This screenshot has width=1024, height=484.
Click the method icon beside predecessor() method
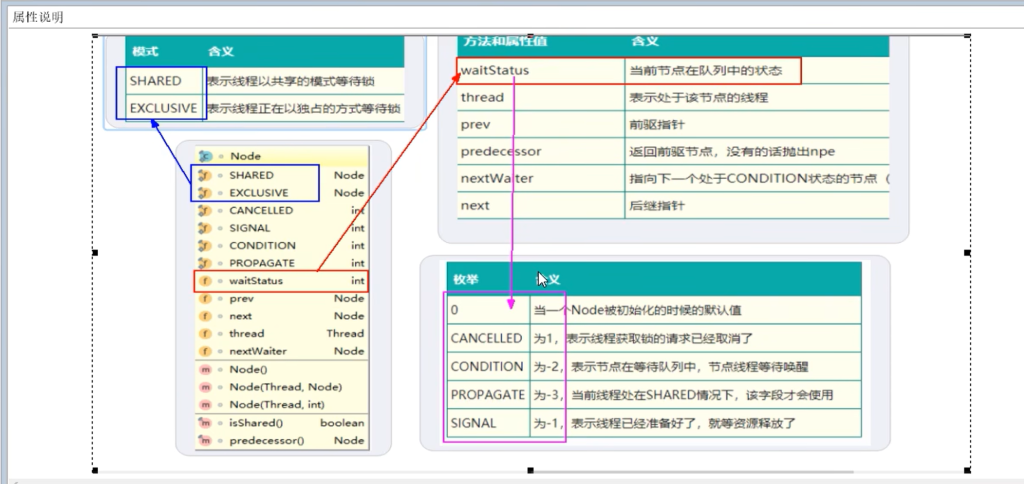click(204, 440)
